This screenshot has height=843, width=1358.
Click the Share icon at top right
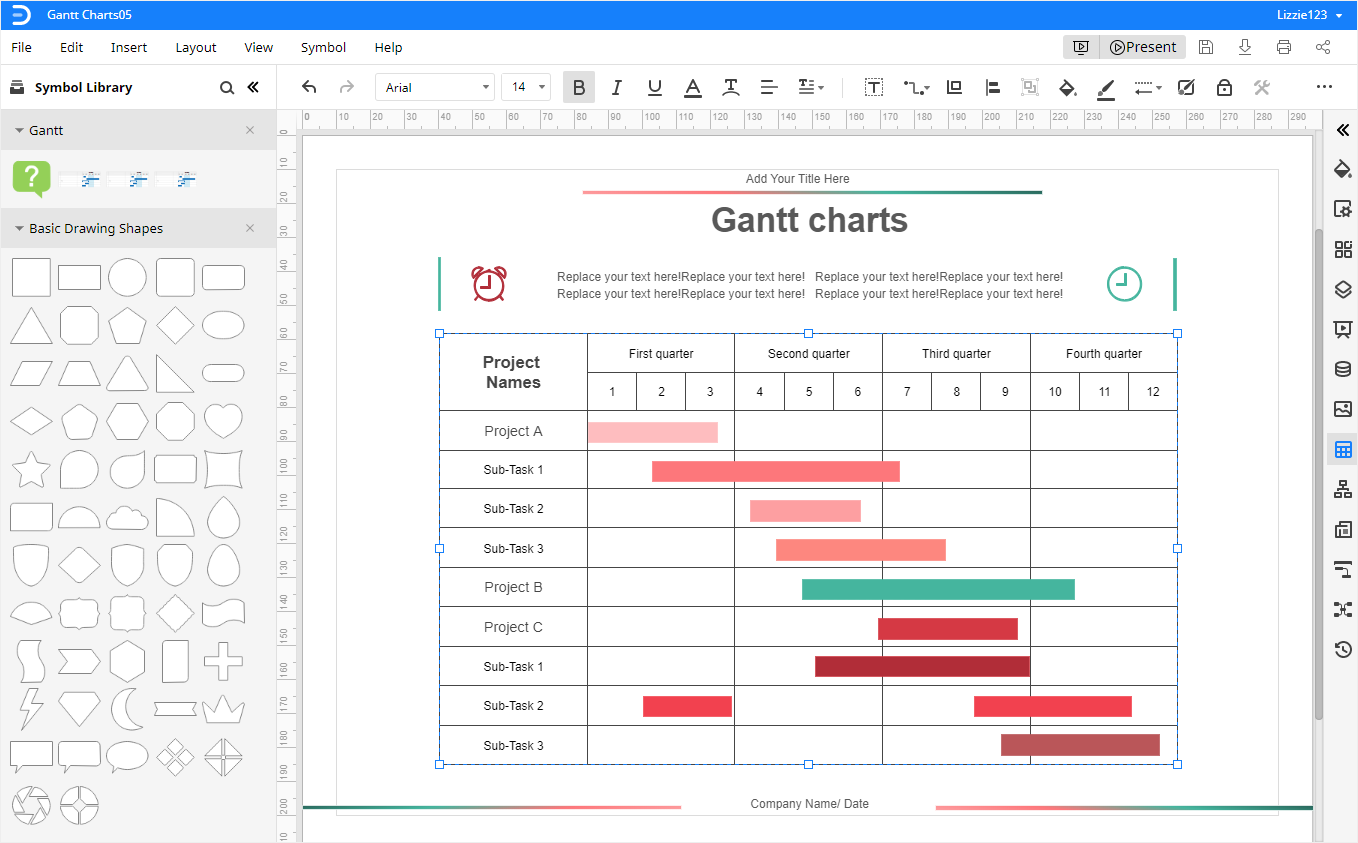click(1323, 46)
